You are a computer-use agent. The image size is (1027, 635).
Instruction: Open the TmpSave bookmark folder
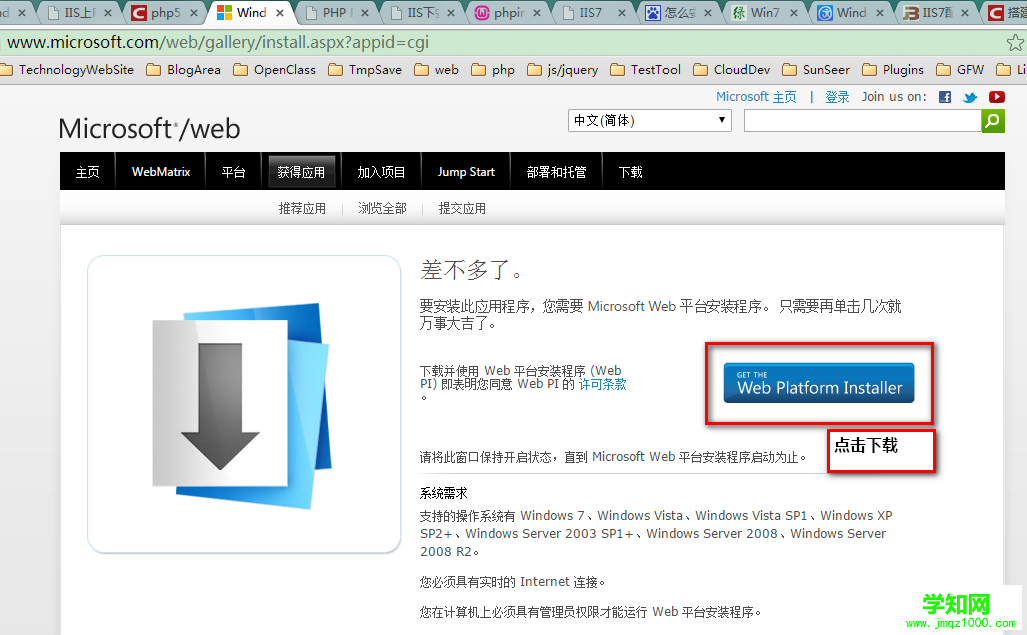click(x=365, y=69)
